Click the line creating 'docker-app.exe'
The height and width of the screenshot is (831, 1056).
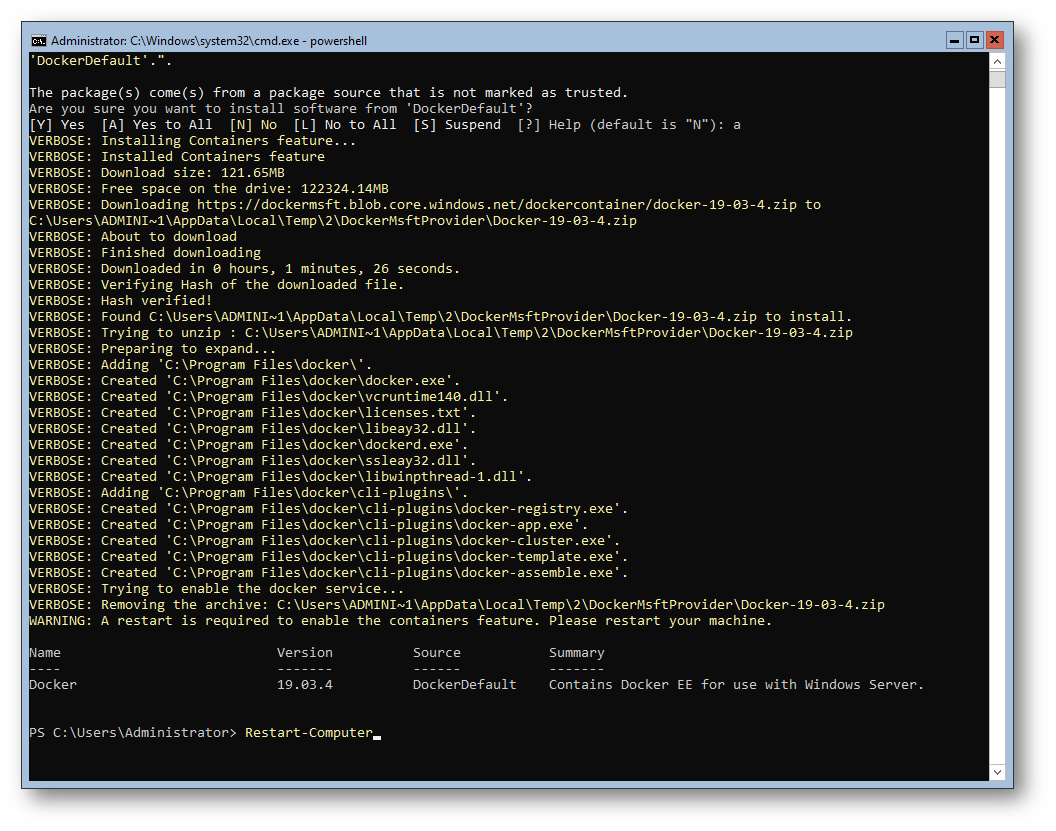pyautogui.click(x=308, y=525)
